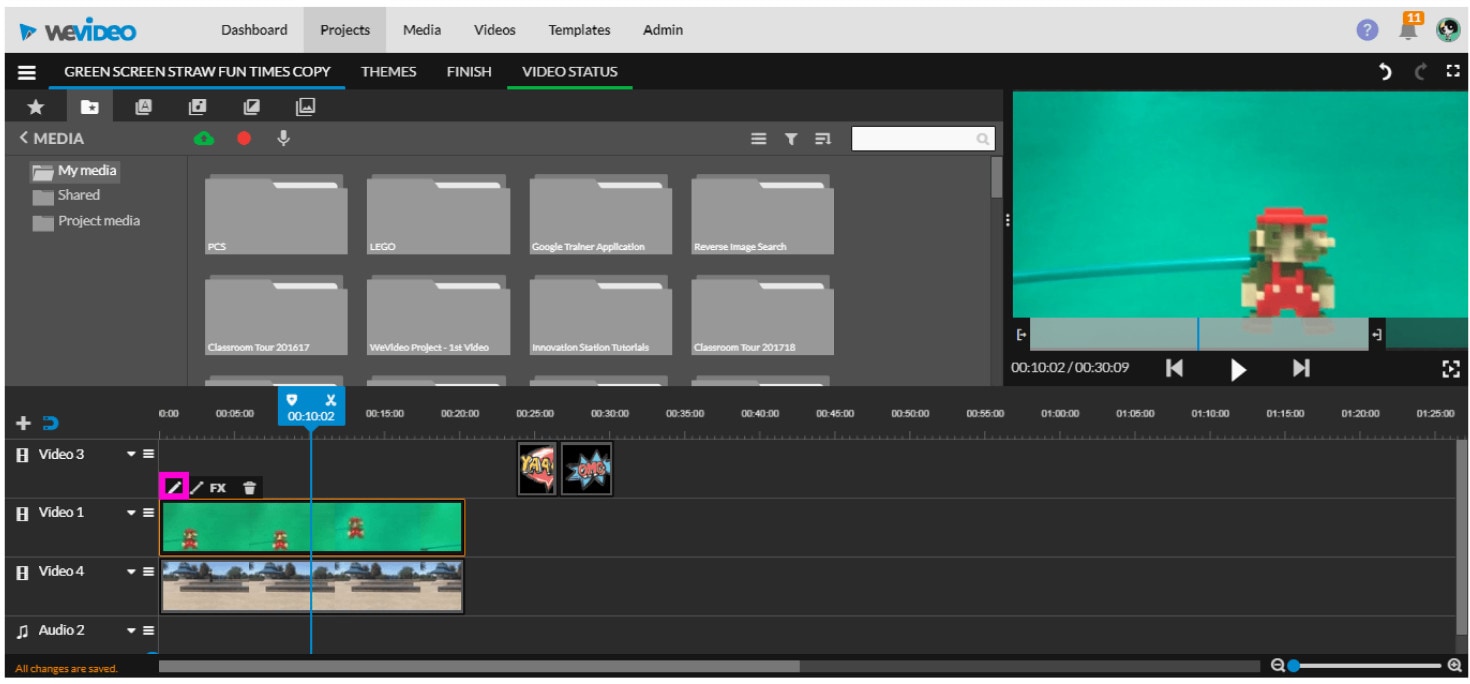Expand the Audio 2 track dropdown
The height and width of the screenshot is (684, 1470).
131,631
